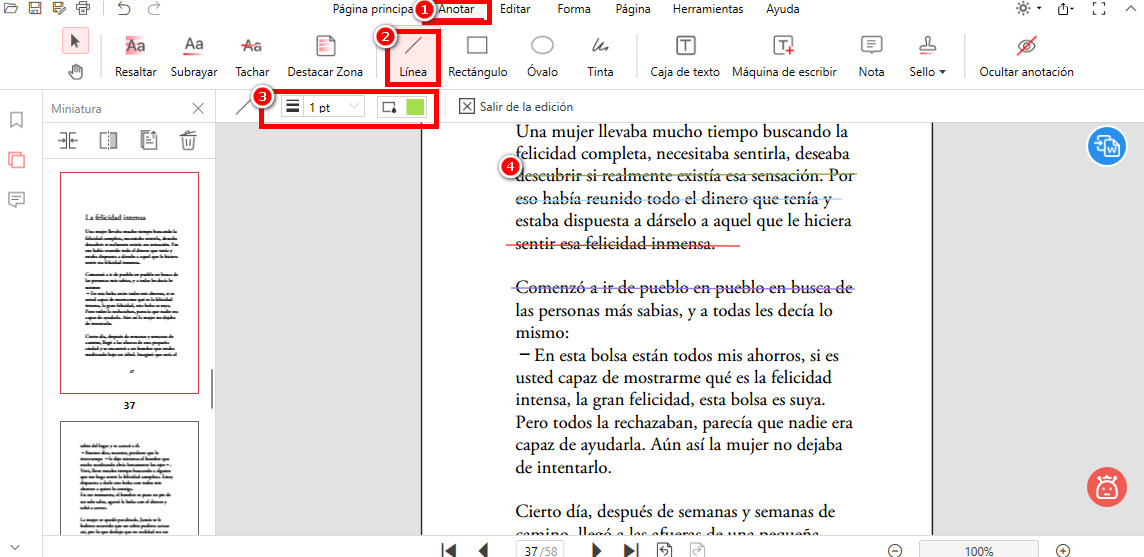Undo the last action

click(x=124, y=9)
